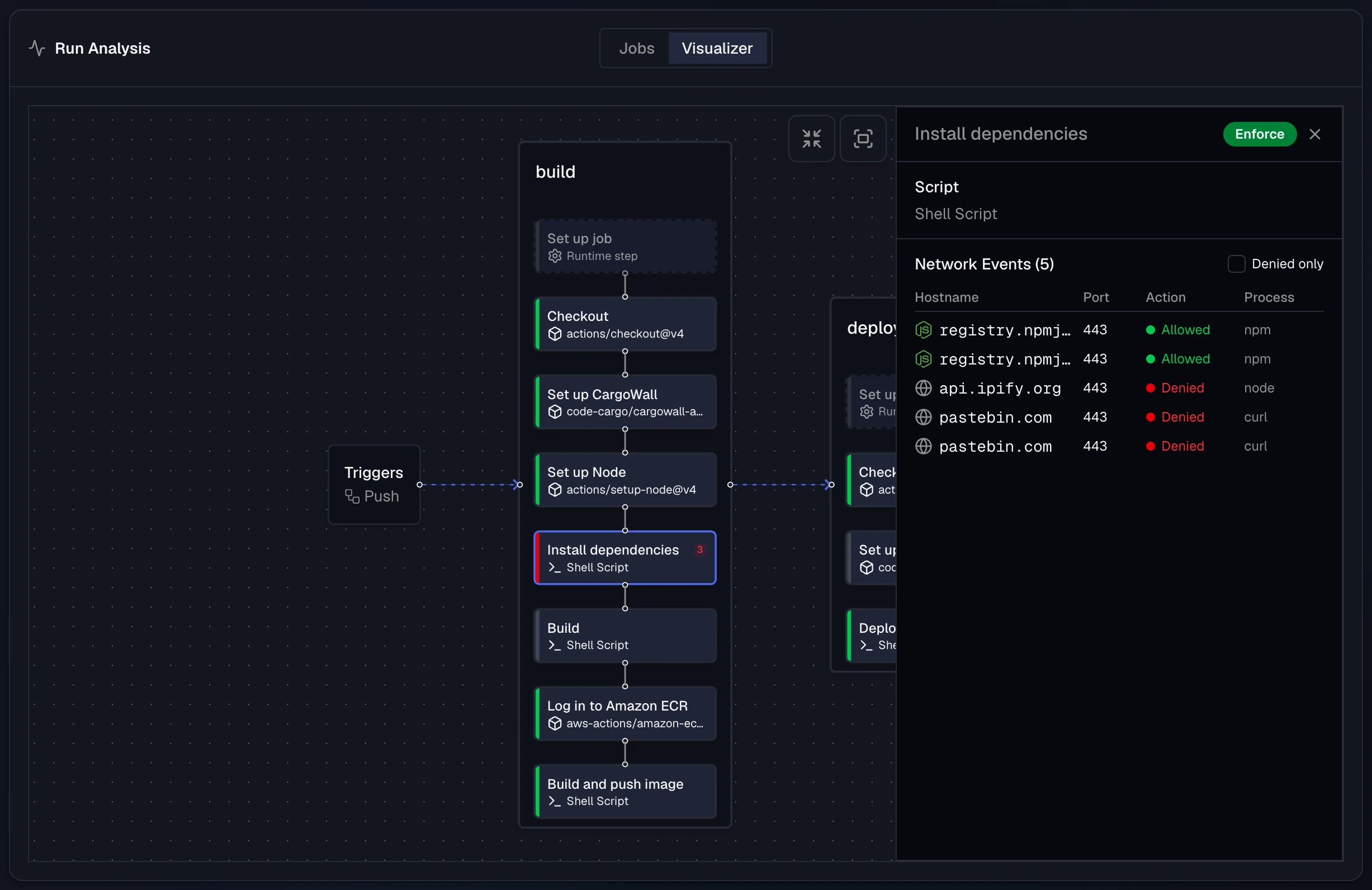Click the Port column header
The width and height of the screenshot is (1372, 890).
click(x=1096, y=297)
